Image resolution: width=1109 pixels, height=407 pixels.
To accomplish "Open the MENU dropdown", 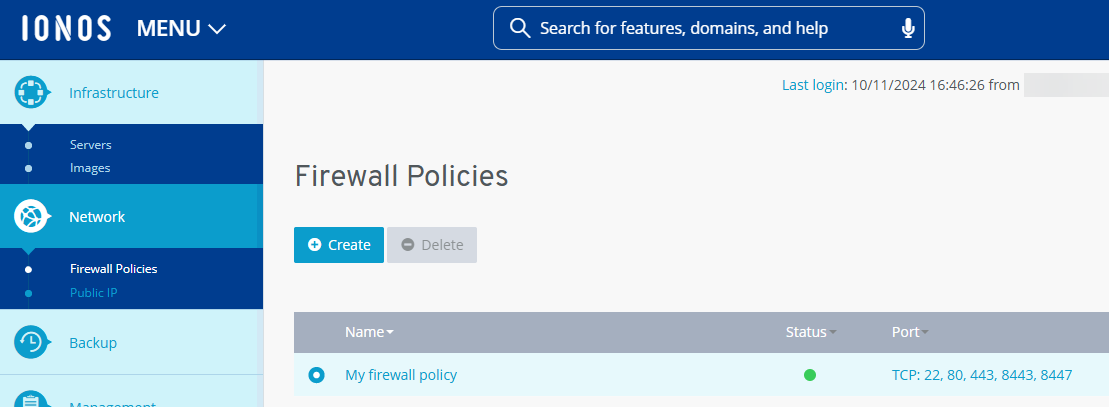I will [x=182, y=29].
